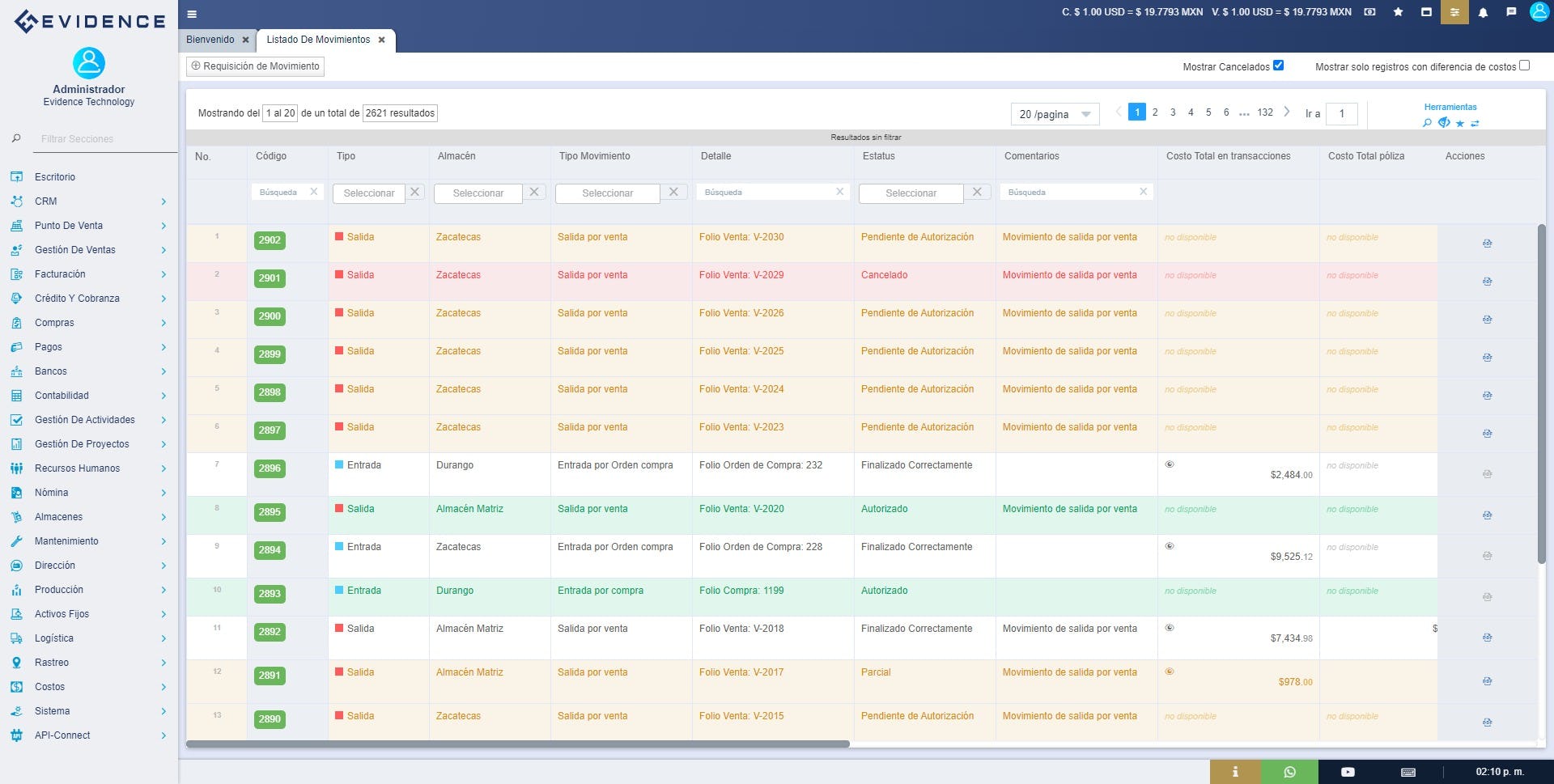Disable the Mostrar Cancelados checkbox
The width and height of the screenshot is (1554, 784).
pyautogui.click(x=1279, y=65)
